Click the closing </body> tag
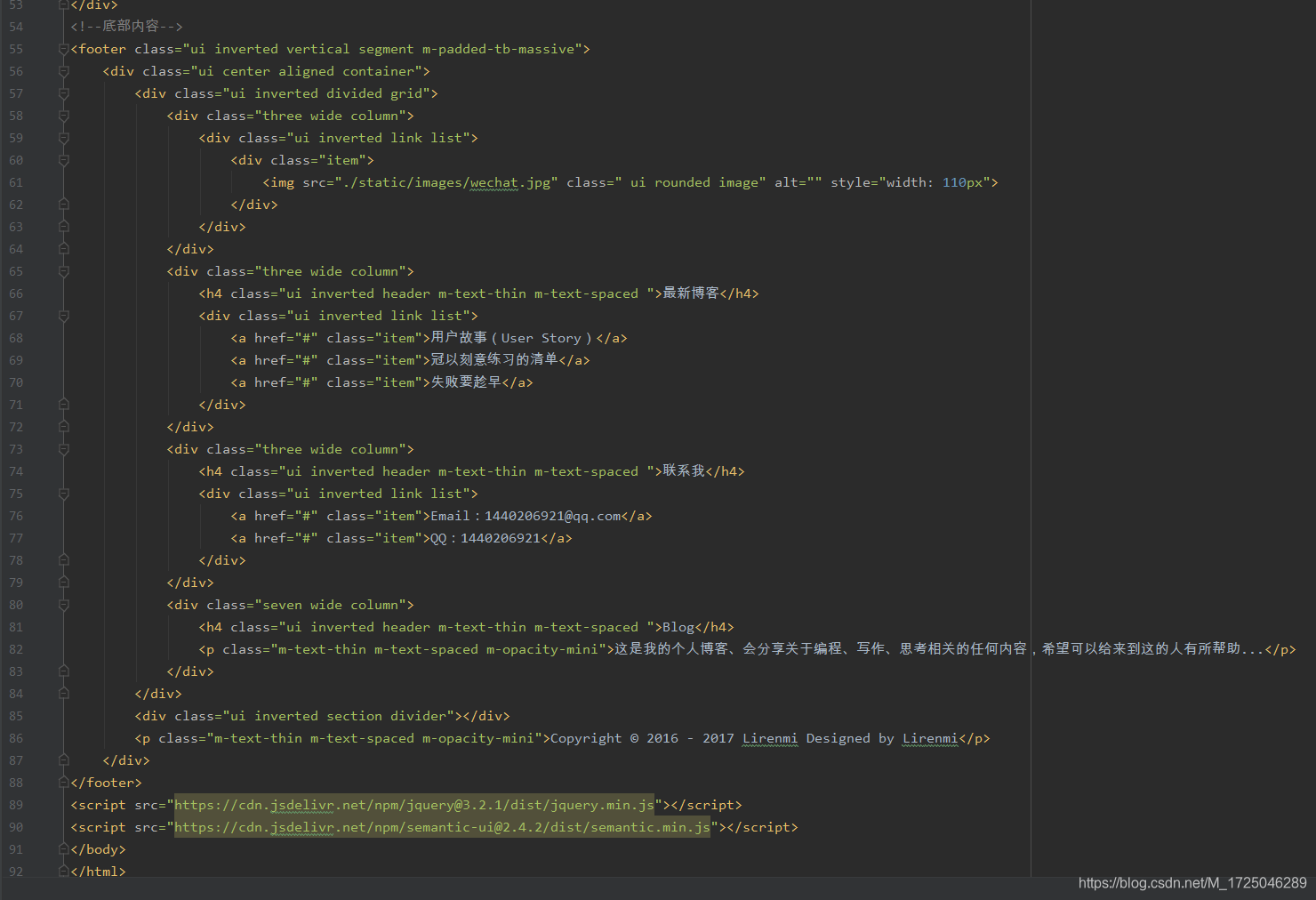Image resolution: width=1316 pixels, height=900 pixels. pos(99,849)
